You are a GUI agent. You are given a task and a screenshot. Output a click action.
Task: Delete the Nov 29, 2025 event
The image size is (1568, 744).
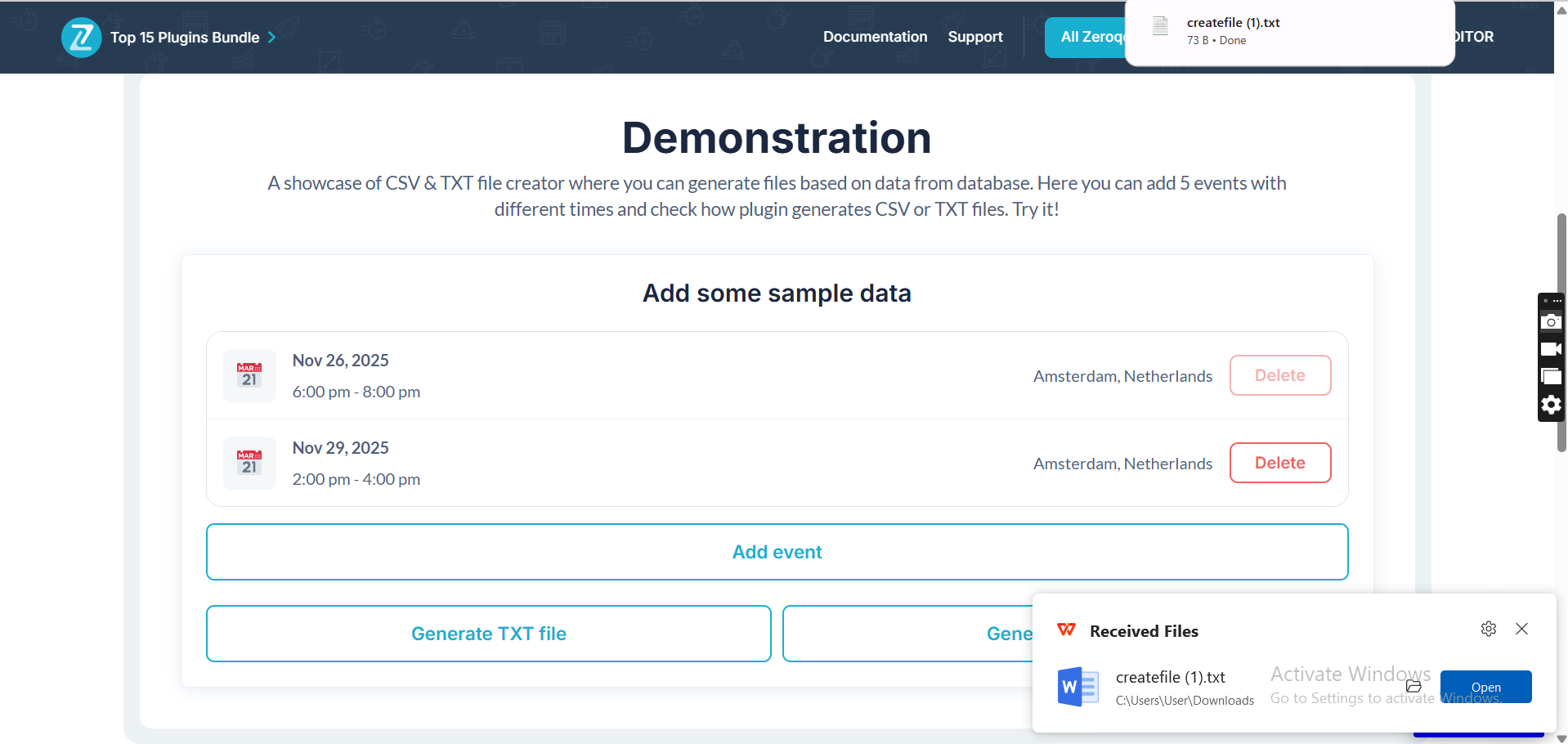pos(1279,463)
